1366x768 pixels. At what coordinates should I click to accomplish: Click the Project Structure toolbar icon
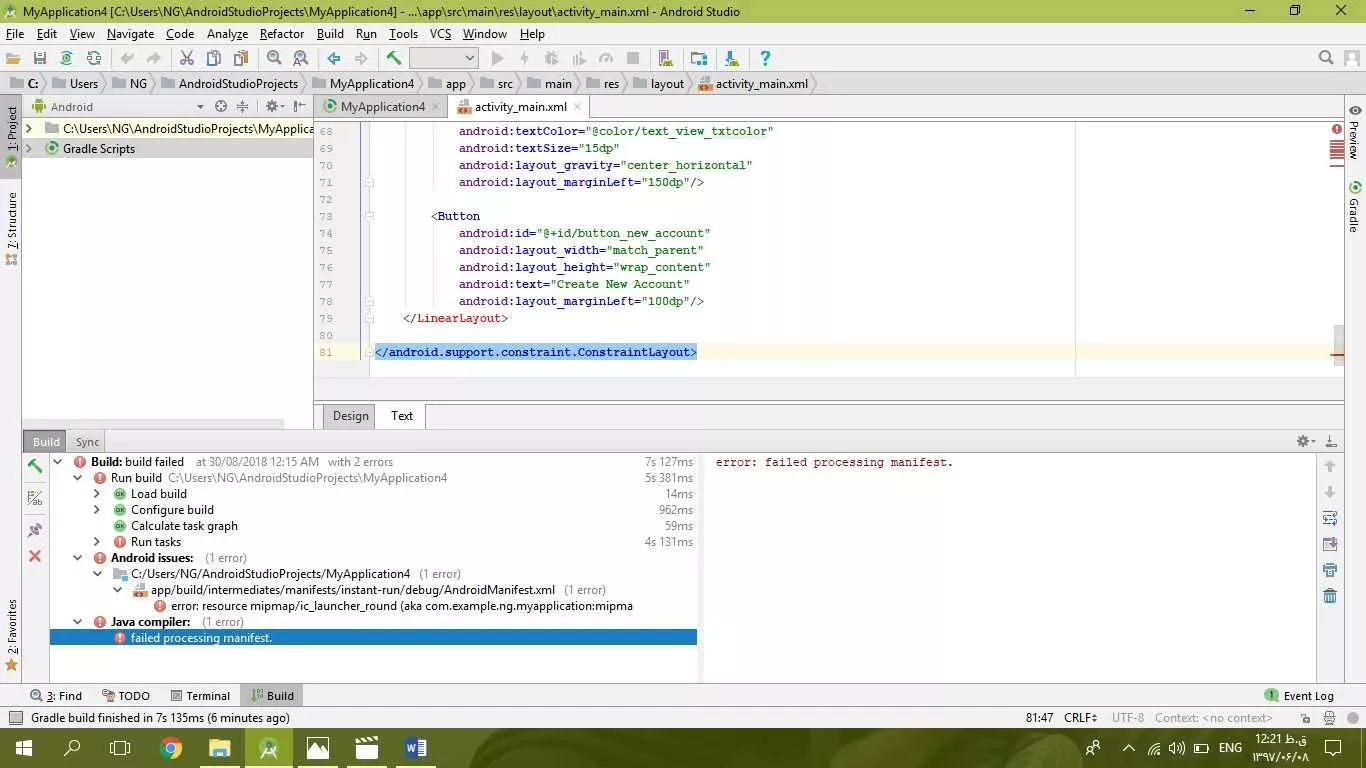pyautogui.click(x=699, y=59)
